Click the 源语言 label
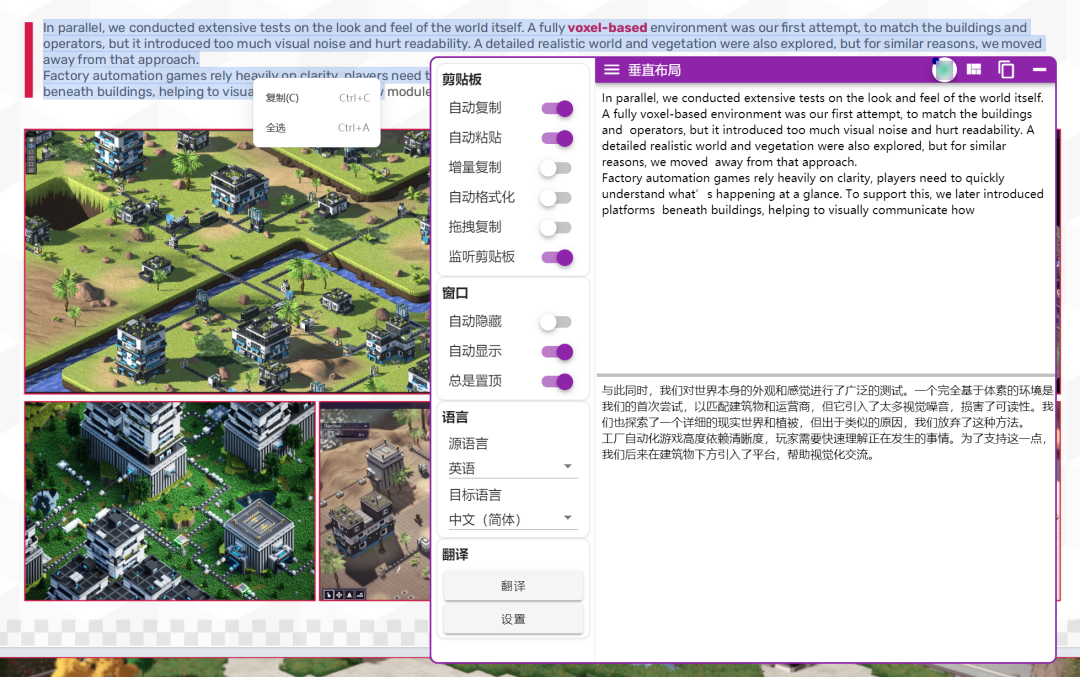This screenshot has width=1080, height=677. 468,444
